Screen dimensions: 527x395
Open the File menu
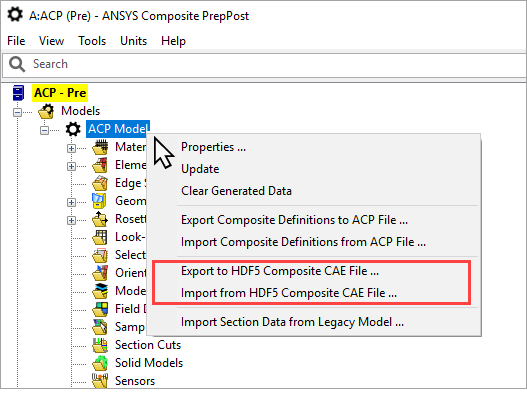click(x=16, y=41)
